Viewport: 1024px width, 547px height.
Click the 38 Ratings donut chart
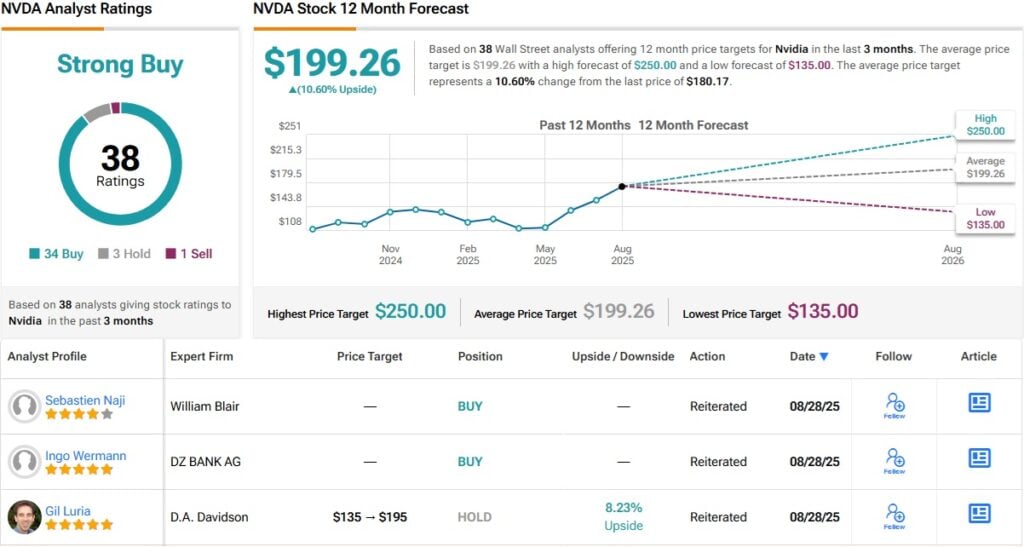tap(120, 164)
